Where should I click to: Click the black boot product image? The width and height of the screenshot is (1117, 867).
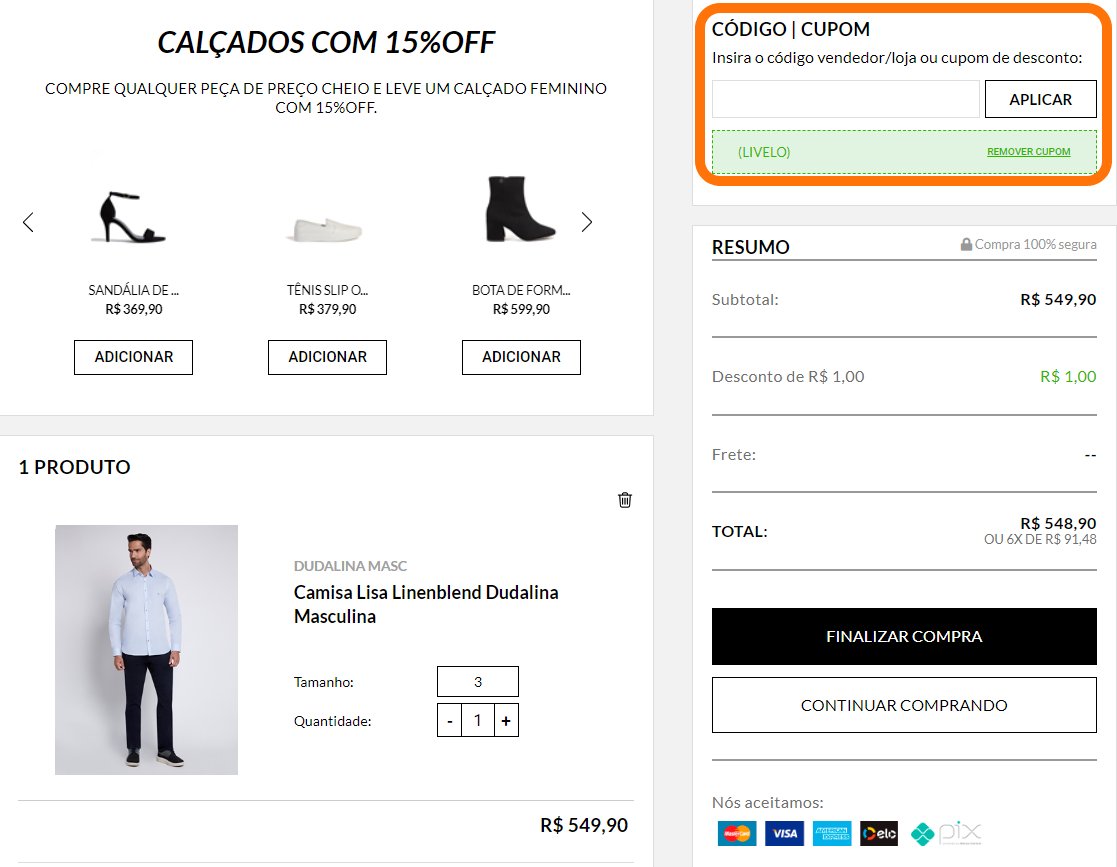pos(521,210)
